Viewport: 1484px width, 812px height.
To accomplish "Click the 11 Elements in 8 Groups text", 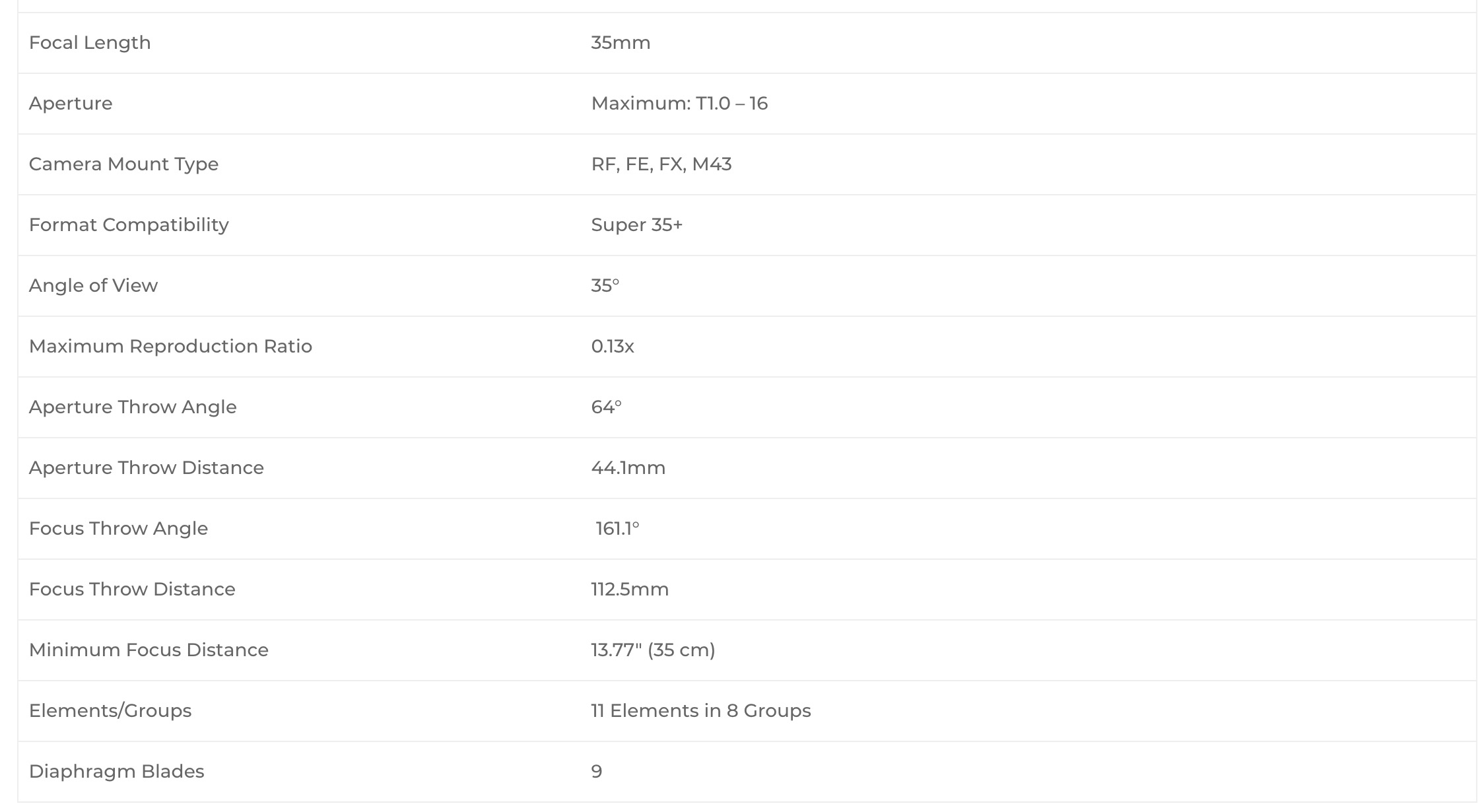I will click(x=701, y=711).
